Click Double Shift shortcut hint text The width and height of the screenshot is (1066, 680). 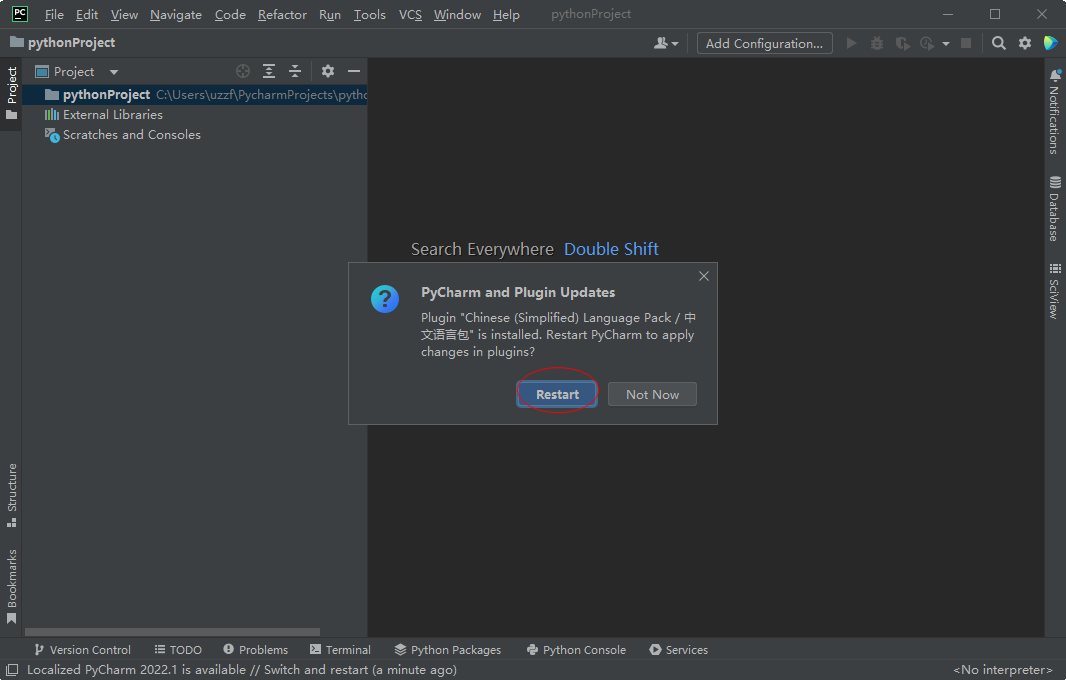[611, 250]
